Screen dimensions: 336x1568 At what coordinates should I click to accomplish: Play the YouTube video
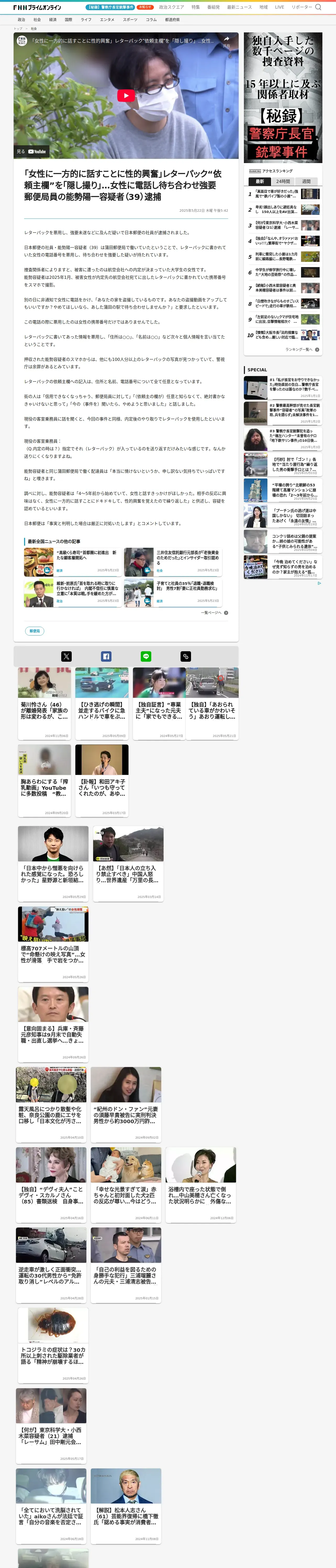126,96
